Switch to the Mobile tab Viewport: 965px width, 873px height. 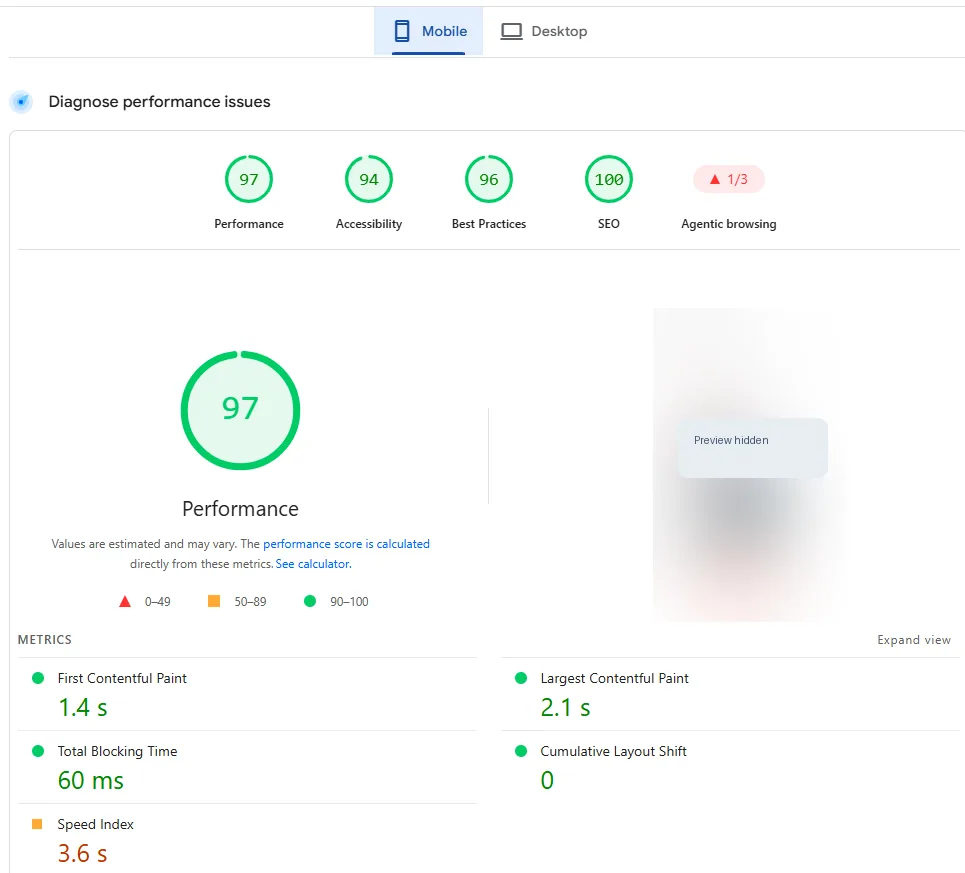[428, 31]
